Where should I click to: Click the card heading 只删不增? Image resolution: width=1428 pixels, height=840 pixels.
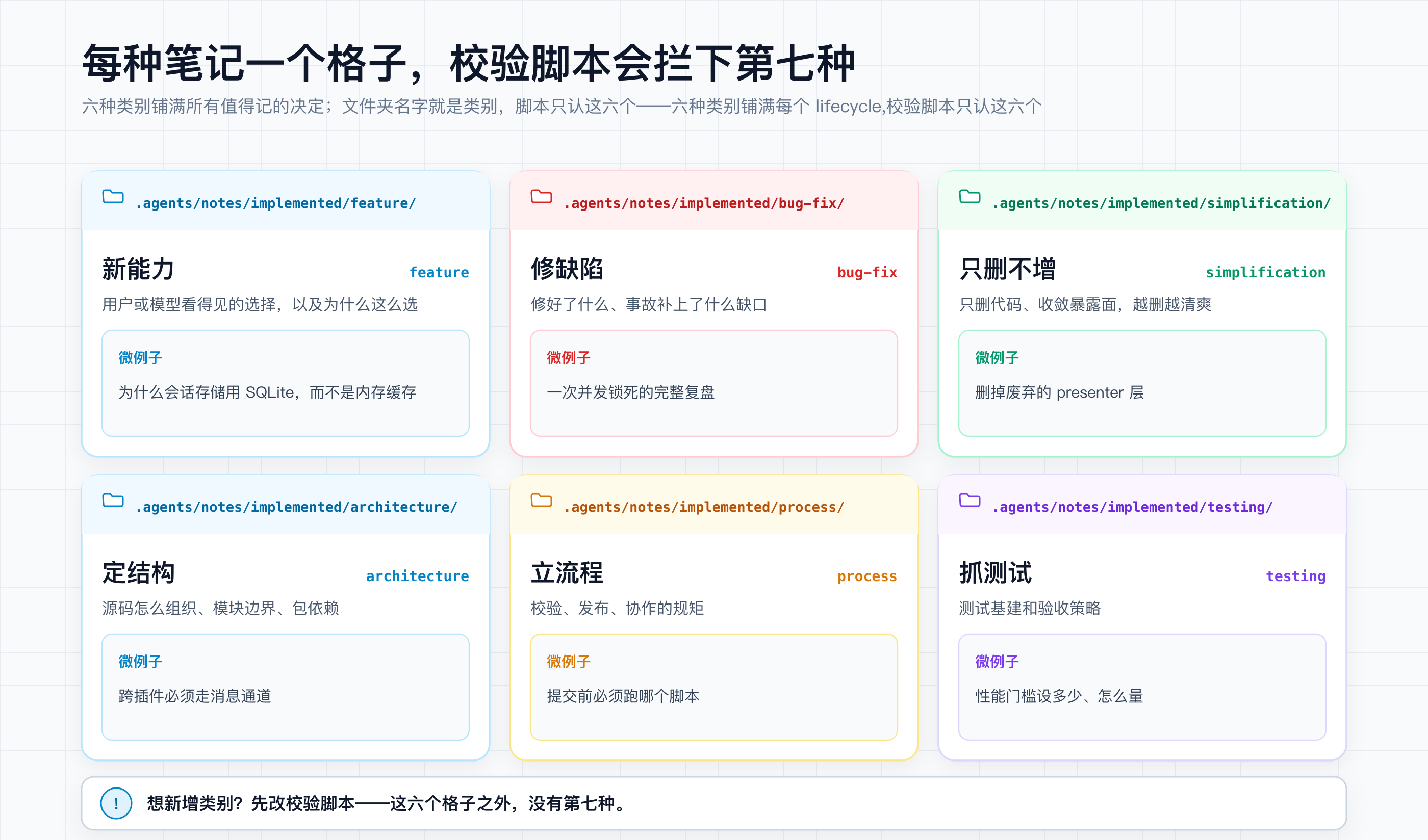tap(1007, 269)
